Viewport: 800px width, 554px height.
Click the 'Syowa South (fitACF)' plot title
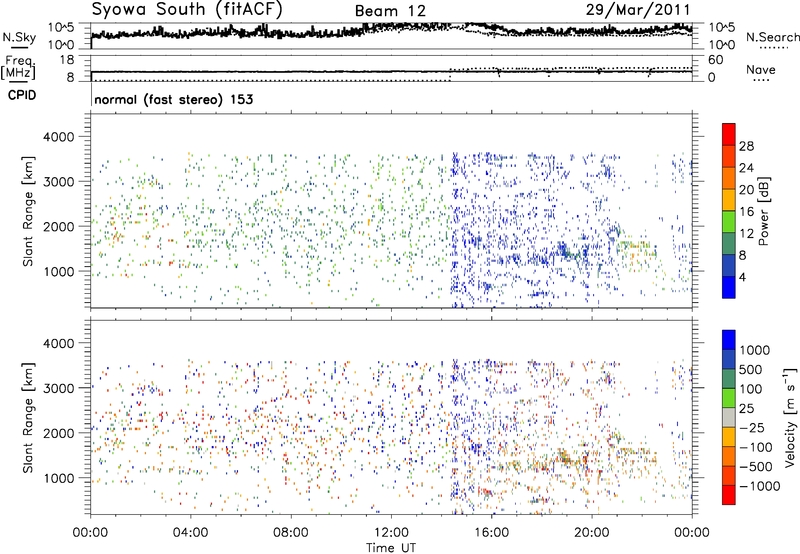point(186,9)
